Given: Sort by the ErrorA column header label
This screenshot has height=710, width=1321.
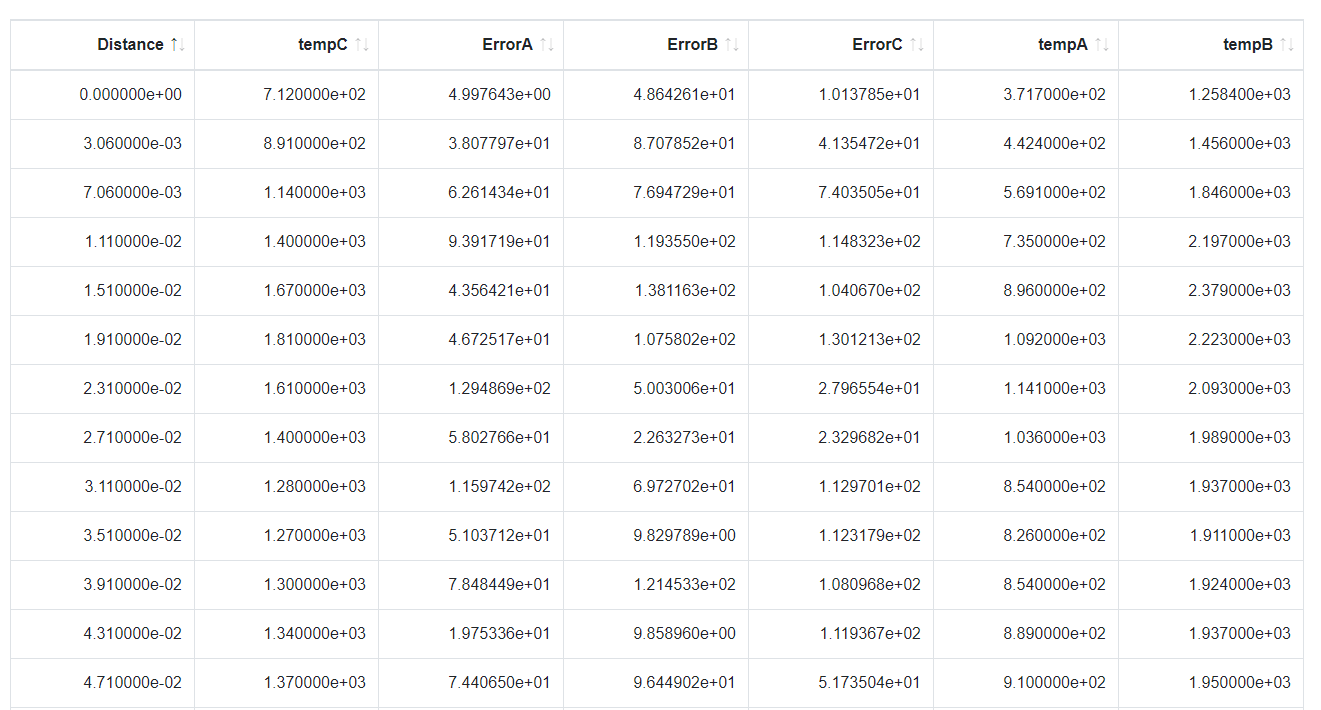Looking at the screenshot, I should 507,45.
